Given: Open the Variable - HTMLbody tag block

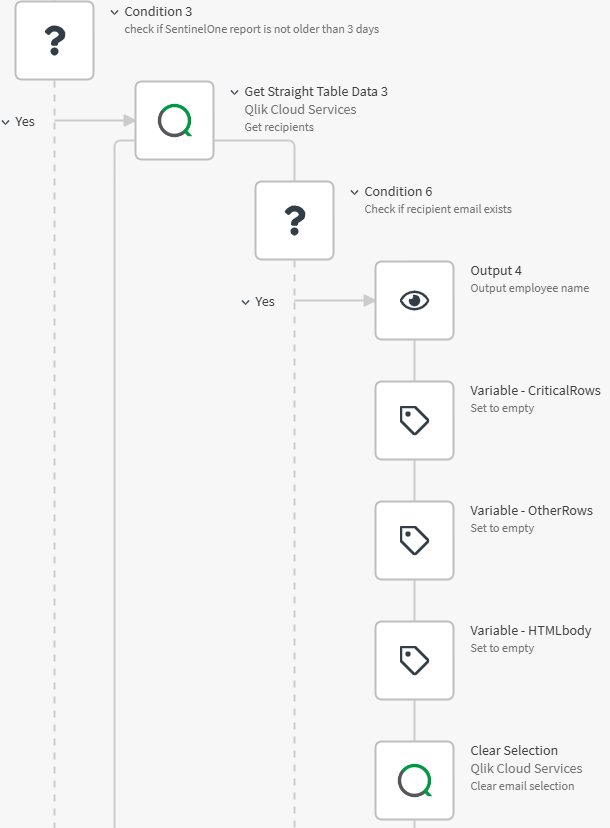Looking at the screenshot, I should click(x=415, y=660).
